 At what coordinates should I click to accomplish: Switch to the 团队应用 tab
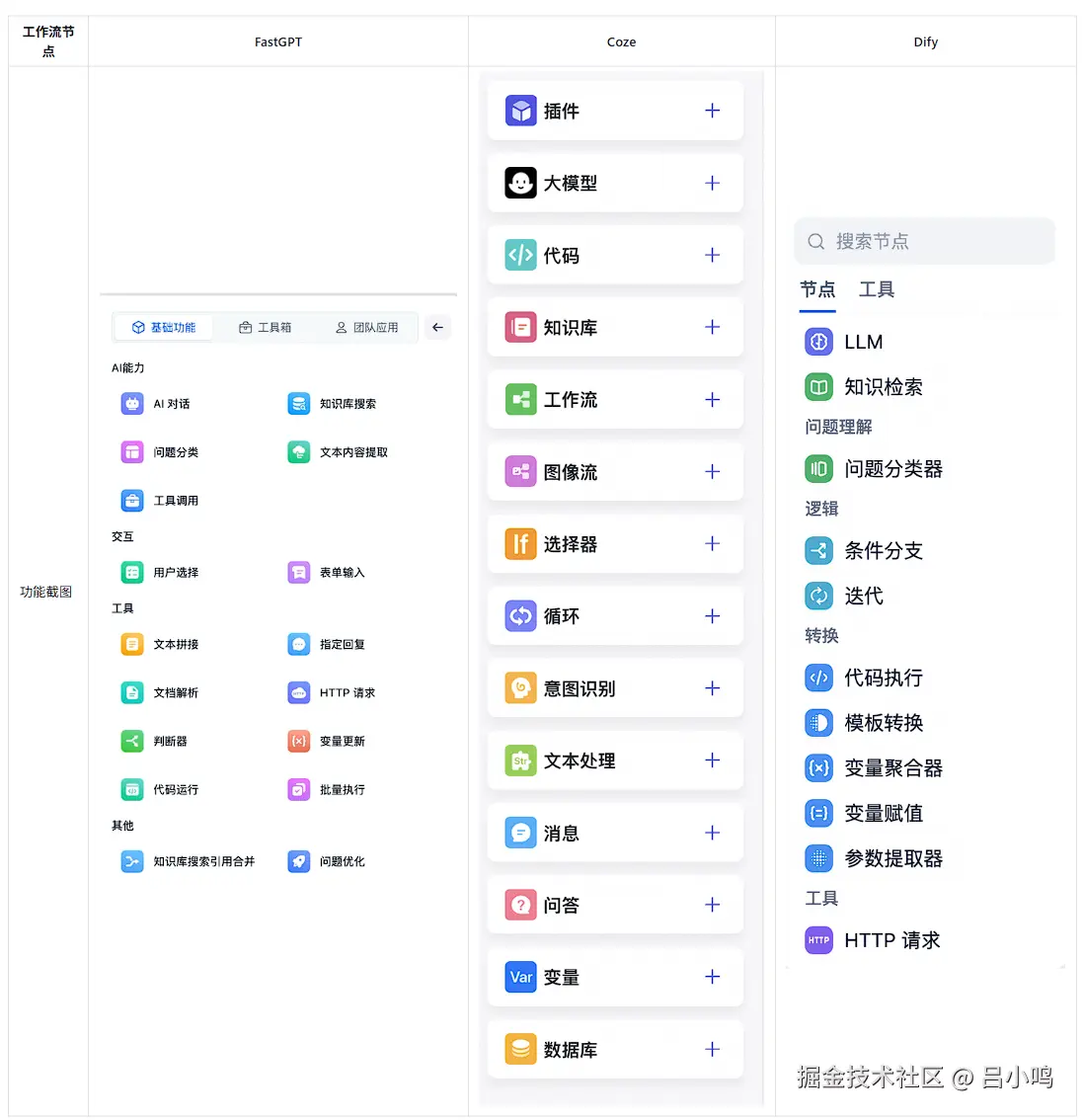pyautogui.click(x=367, y=327)
